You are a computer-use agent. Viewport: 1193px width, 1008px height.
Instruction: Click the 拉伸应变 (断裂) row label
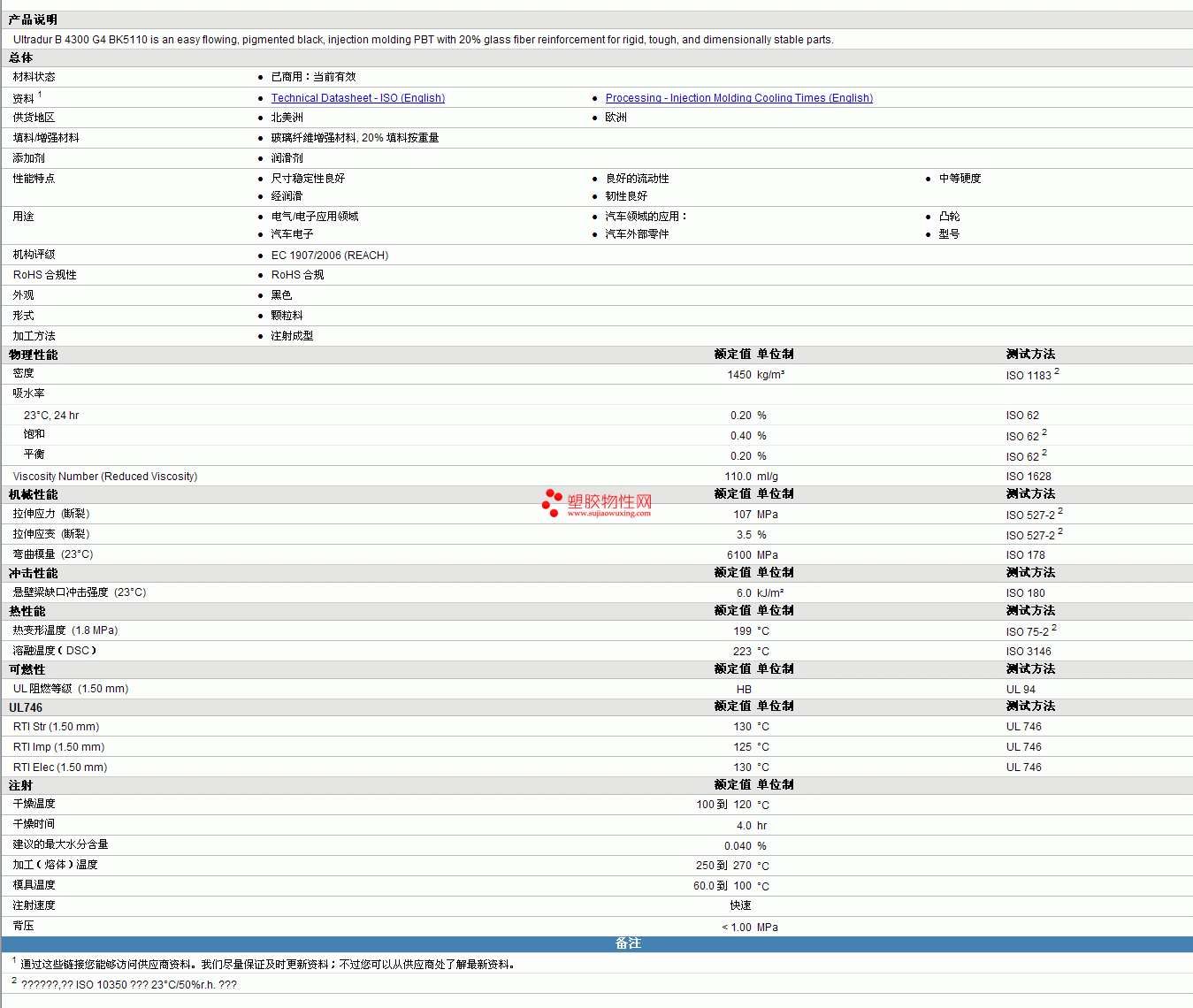51,534
